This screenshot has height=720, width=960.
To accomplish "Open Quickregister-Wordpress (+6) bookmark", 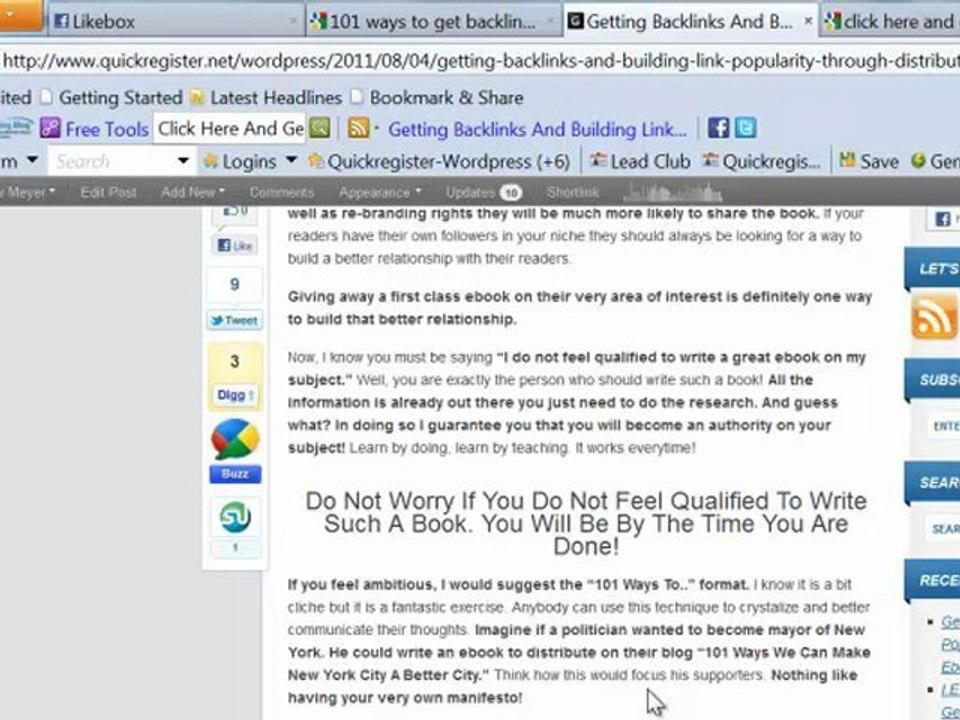I will click(440, 162).
